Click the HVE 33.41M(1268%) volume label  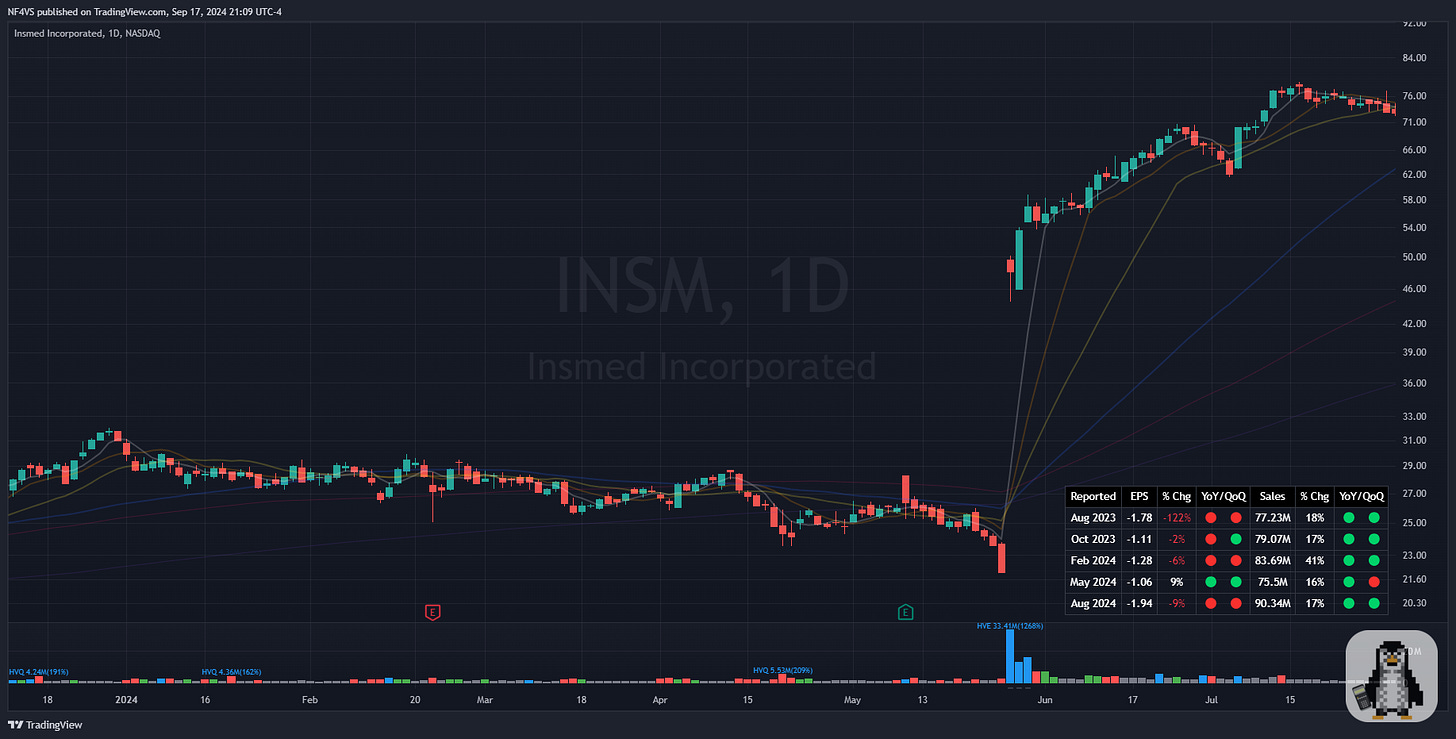[1010, 625]
